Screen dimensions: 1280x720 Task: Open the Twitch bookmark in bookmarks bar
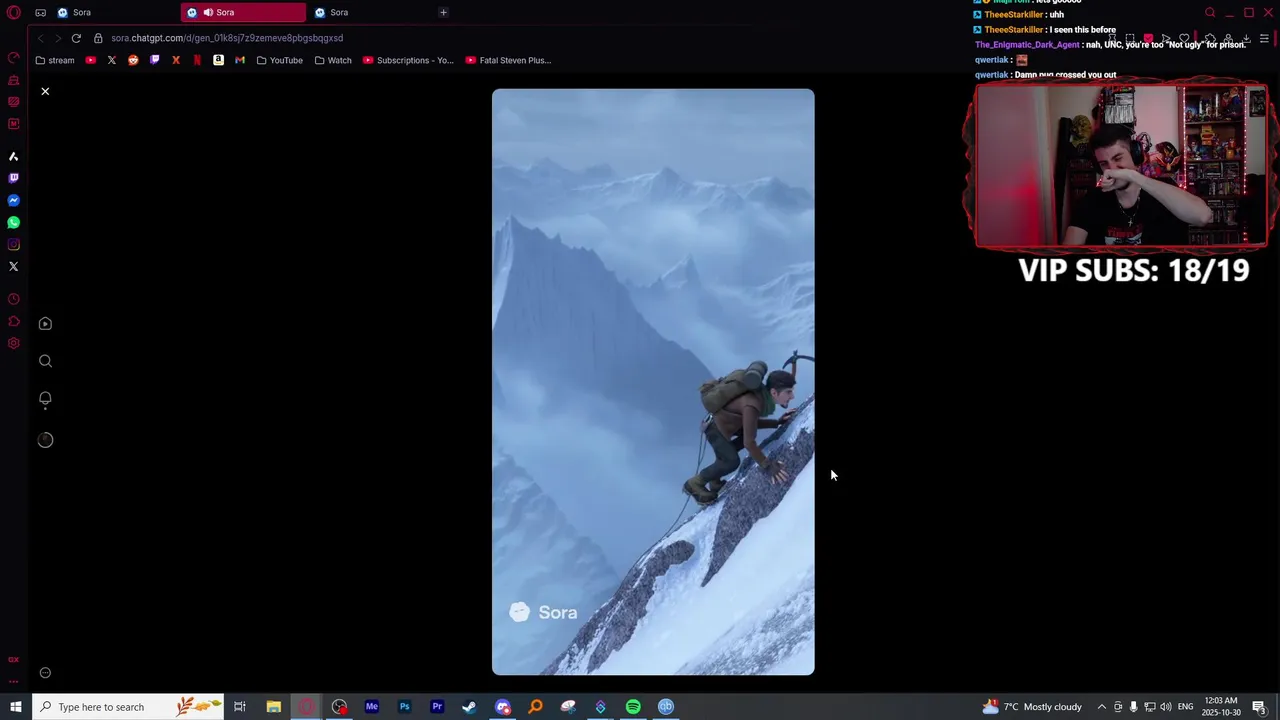(154, 60)
